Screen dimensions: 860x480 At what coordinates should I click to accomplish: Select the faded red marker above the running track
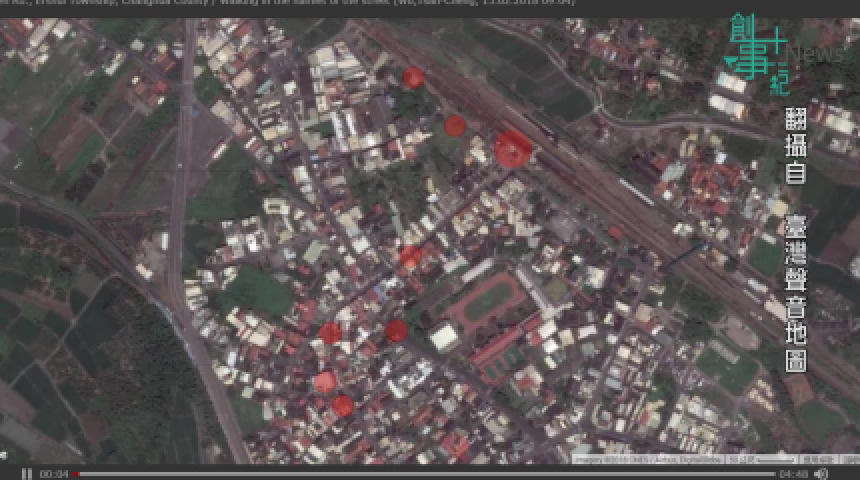coord(410,256)
